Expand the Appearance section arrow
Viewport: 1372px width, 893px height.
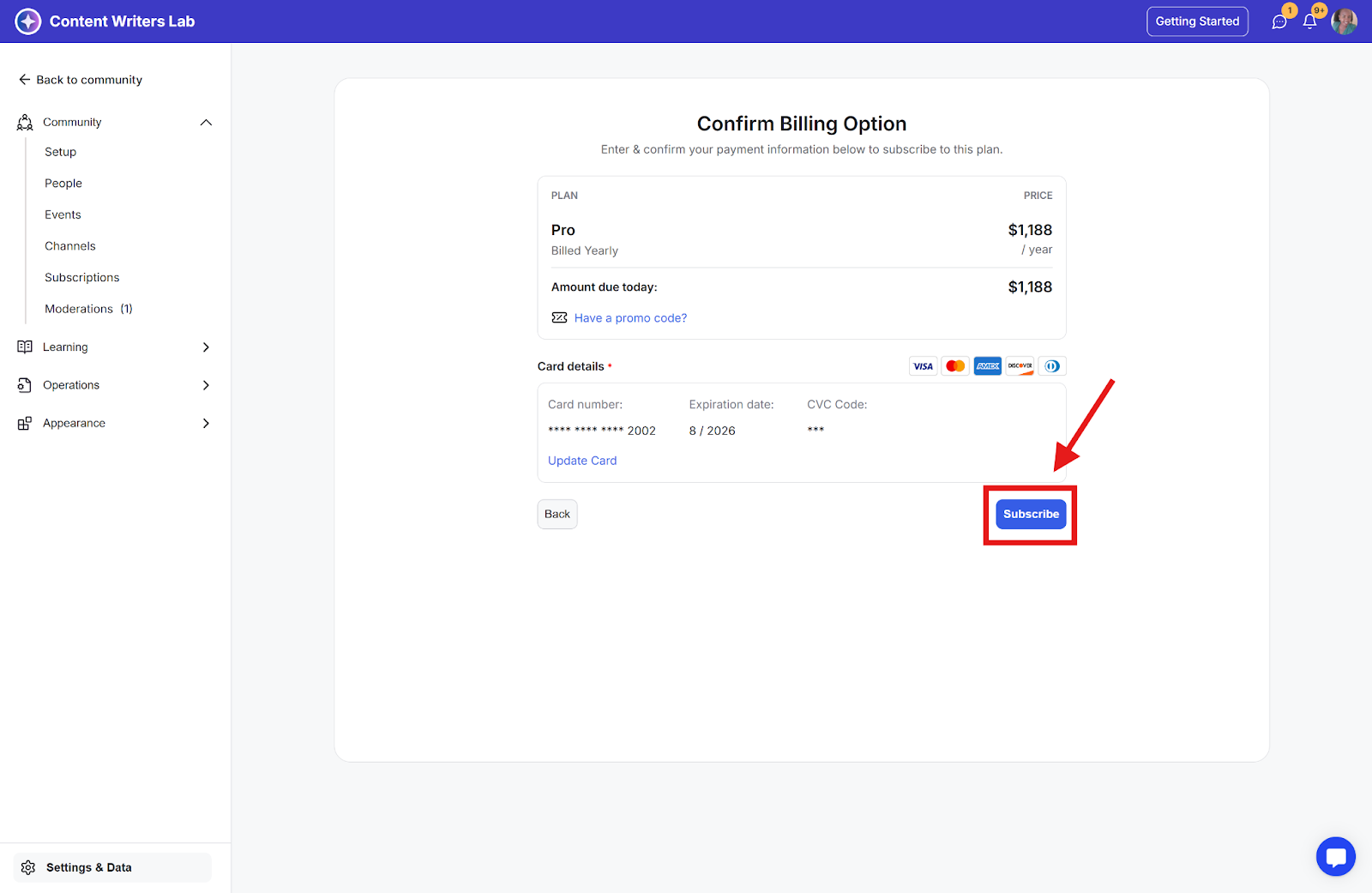[206, 423]
